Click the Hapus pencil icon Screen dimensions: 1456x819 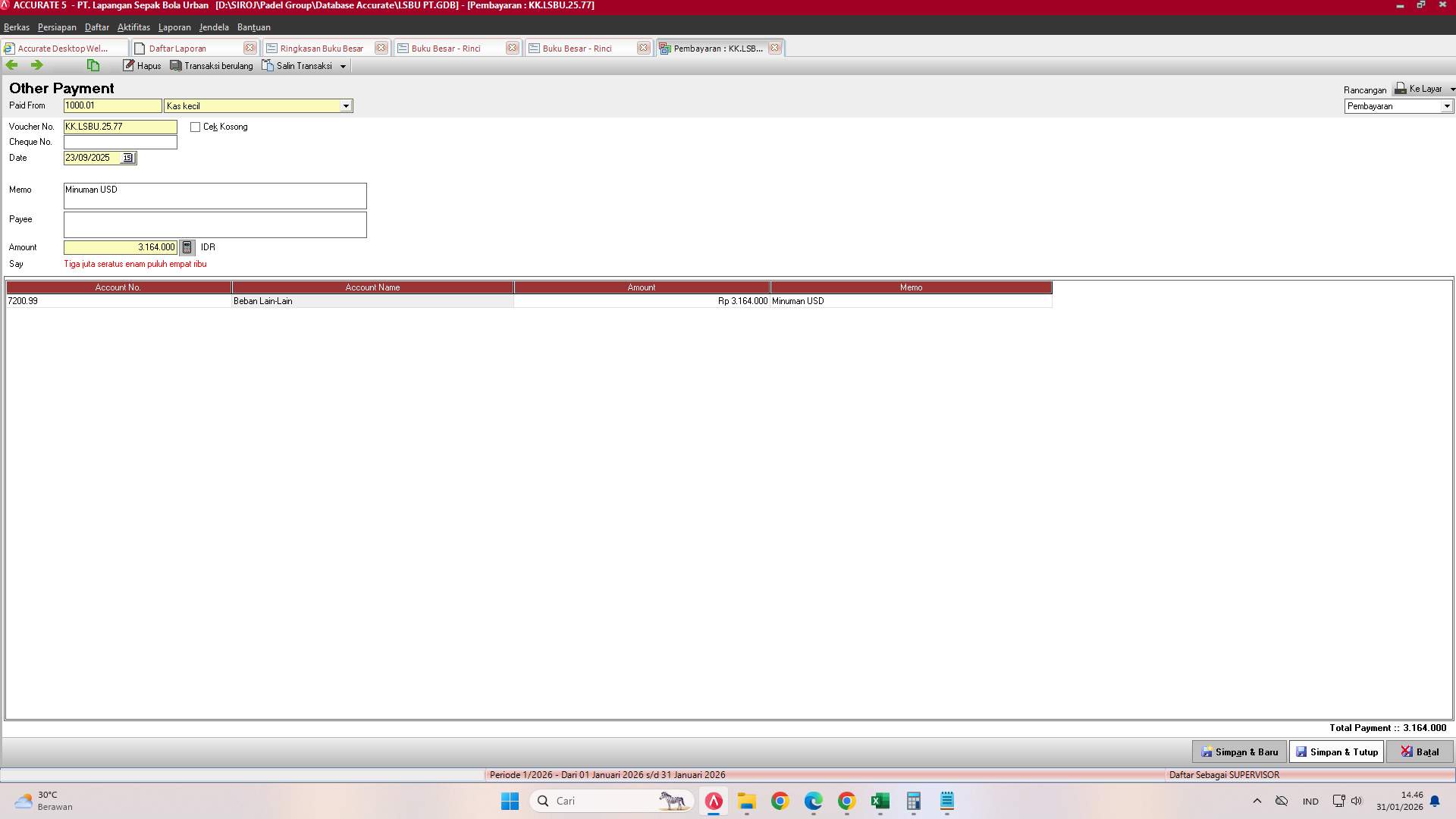tap(129, 65)
